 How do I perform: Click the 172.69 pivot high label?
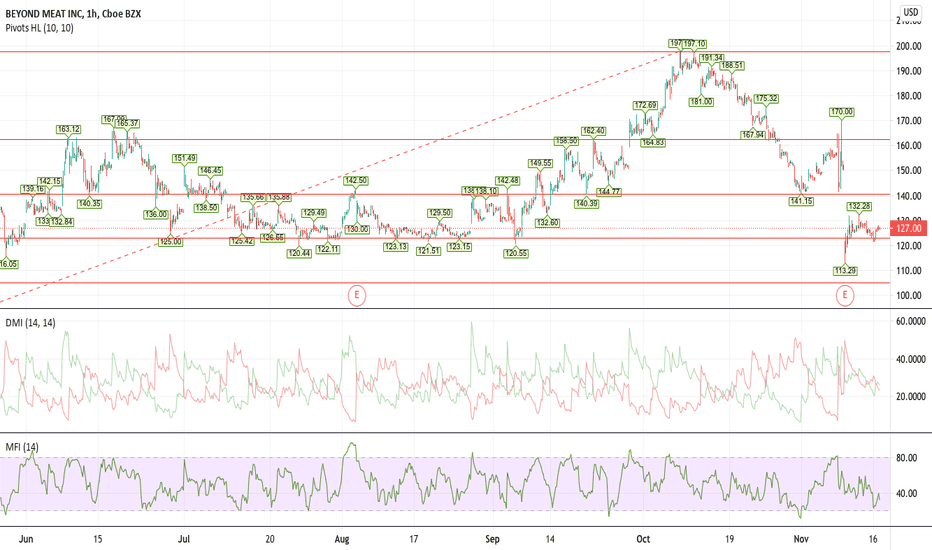pos(646,105)
